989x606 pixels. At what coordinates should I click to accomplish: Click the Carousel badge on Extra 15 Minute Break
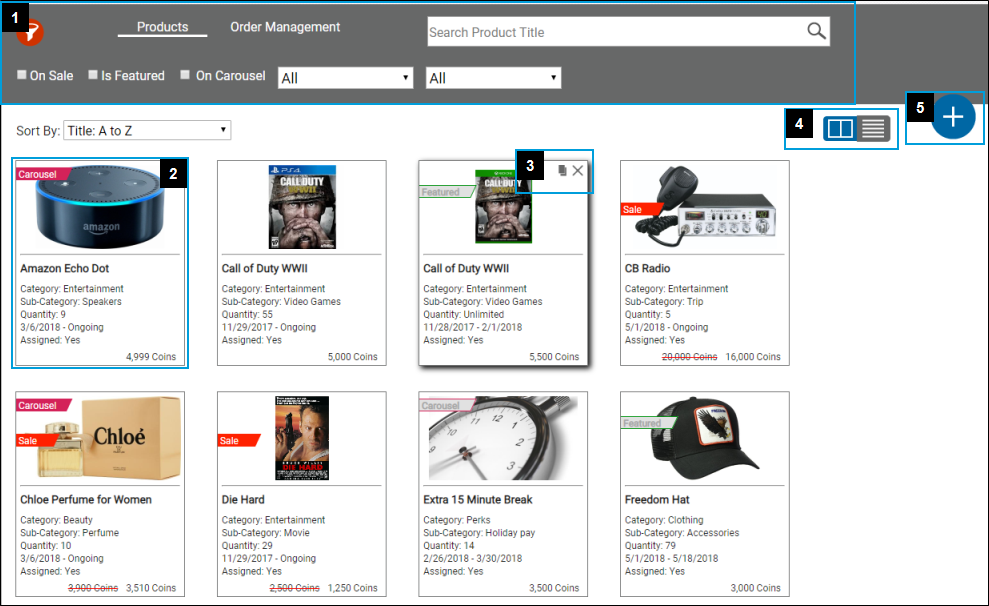click(445, 405)
